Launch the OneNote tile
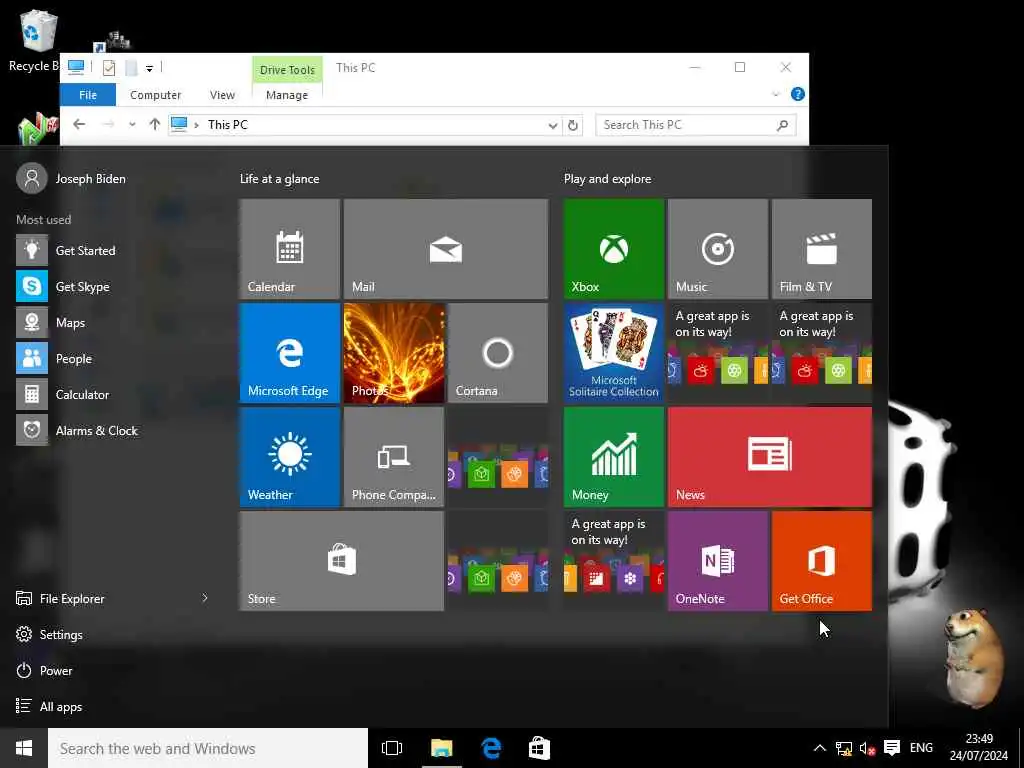1024x768 pixels. pyautogui.click(x=718, y=561)
